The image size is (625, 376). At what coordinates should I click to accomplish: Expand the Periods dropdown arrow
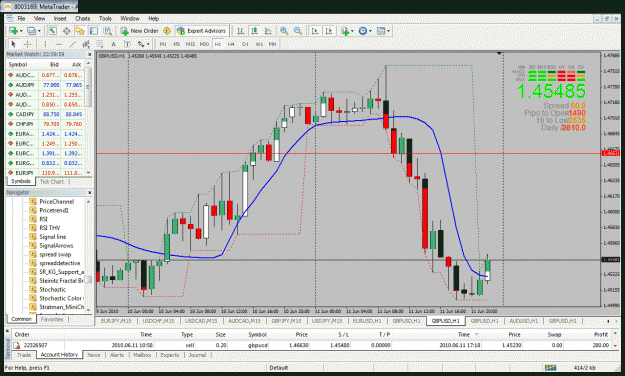point(370,31)
